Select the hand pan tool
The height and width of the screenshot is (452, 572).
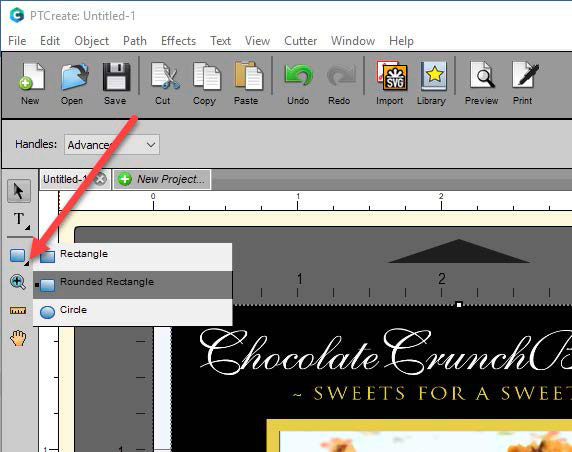[18, 337]
